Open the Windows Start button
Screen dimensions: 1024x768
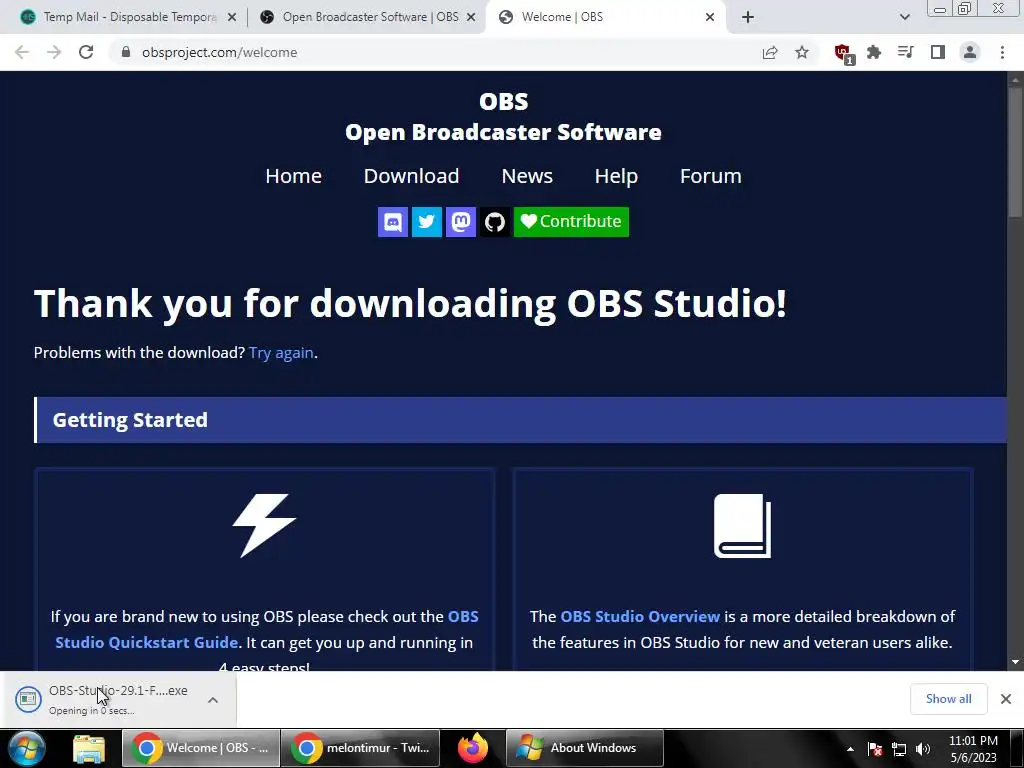click(25, 748)
